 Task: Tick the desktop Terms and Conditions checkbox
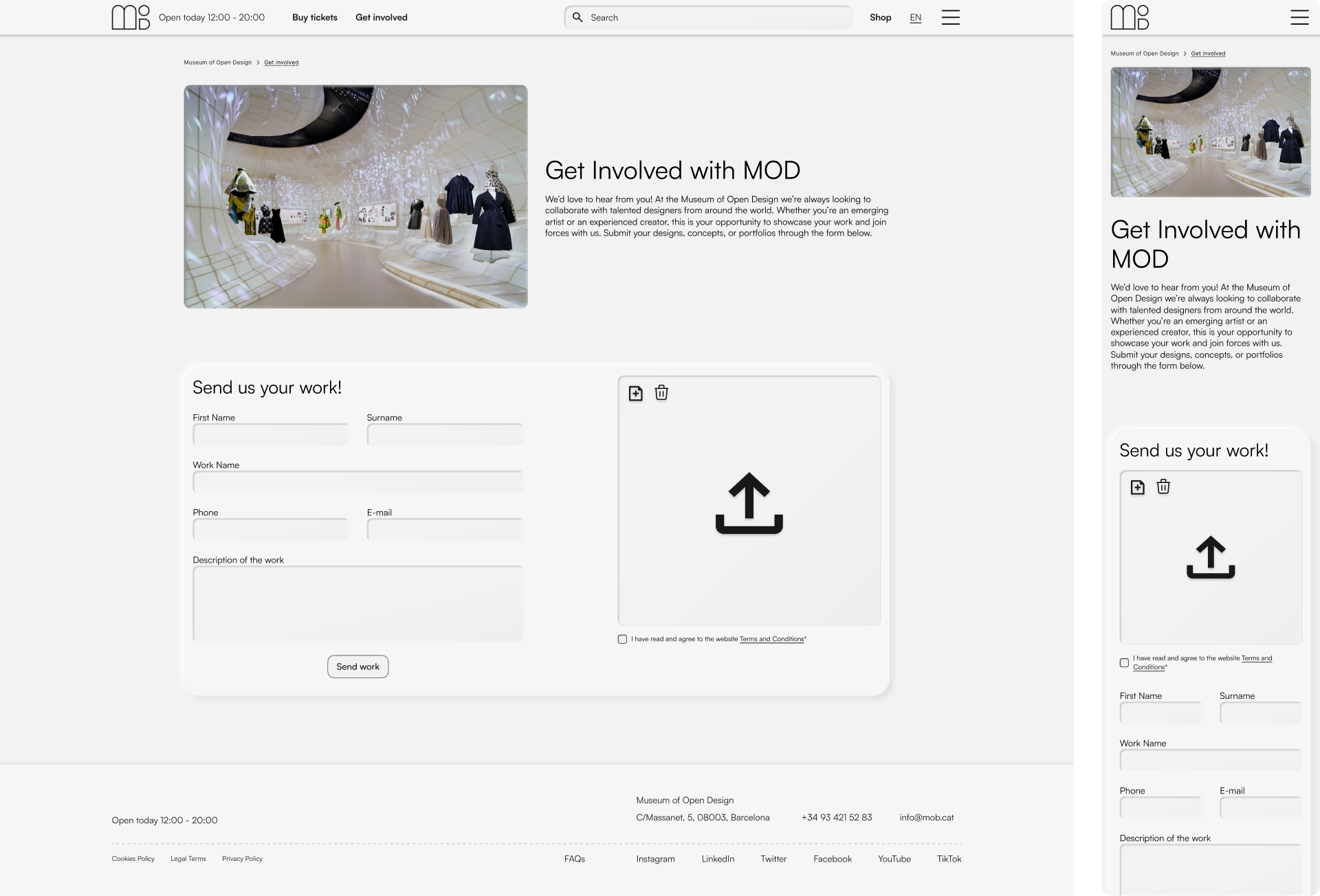click(x=622, y=639)
